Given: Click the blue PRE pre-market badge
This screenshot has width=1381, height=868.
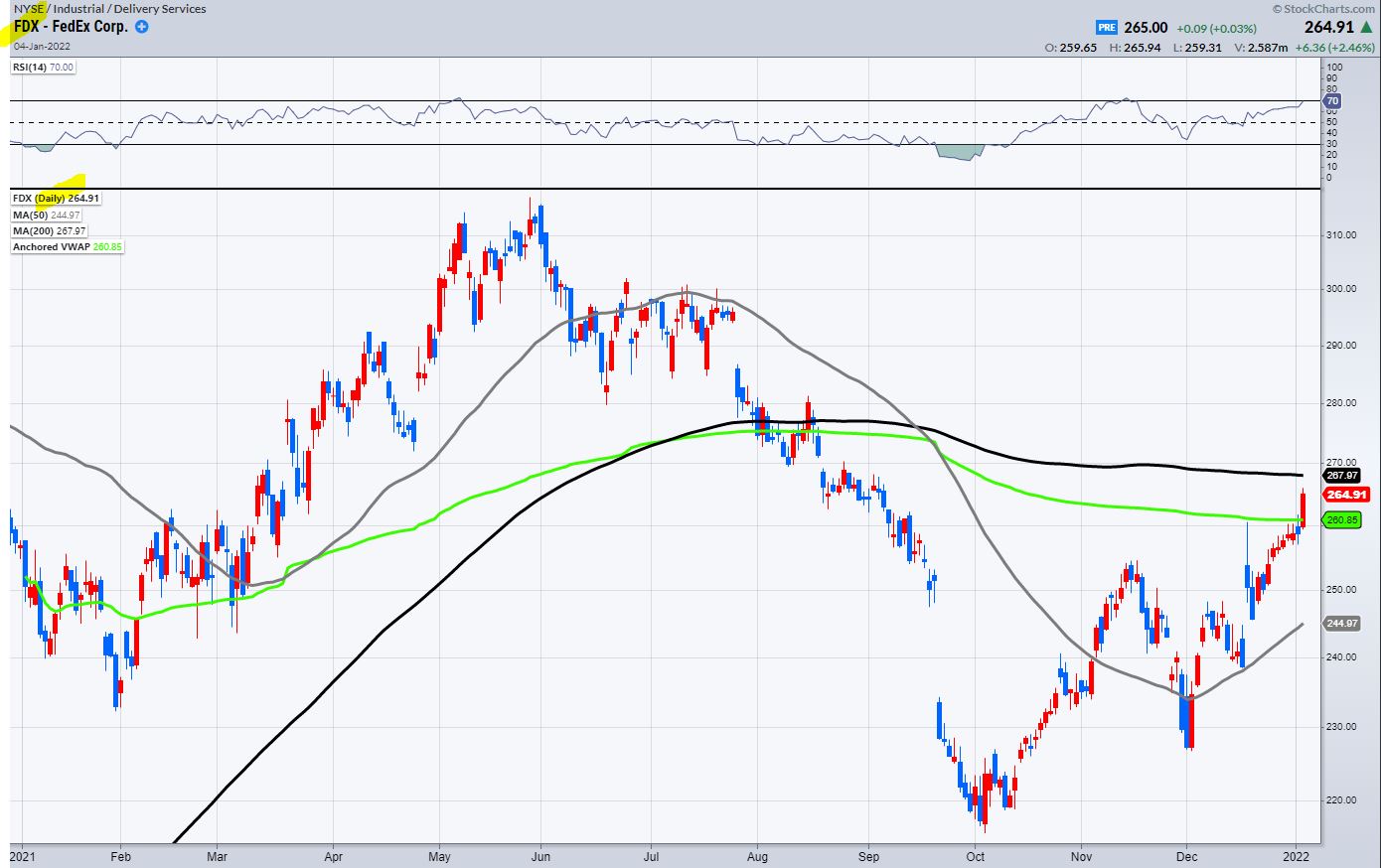Looking at the screenshot, I should pyautogui.click(x=1107, y=28).
